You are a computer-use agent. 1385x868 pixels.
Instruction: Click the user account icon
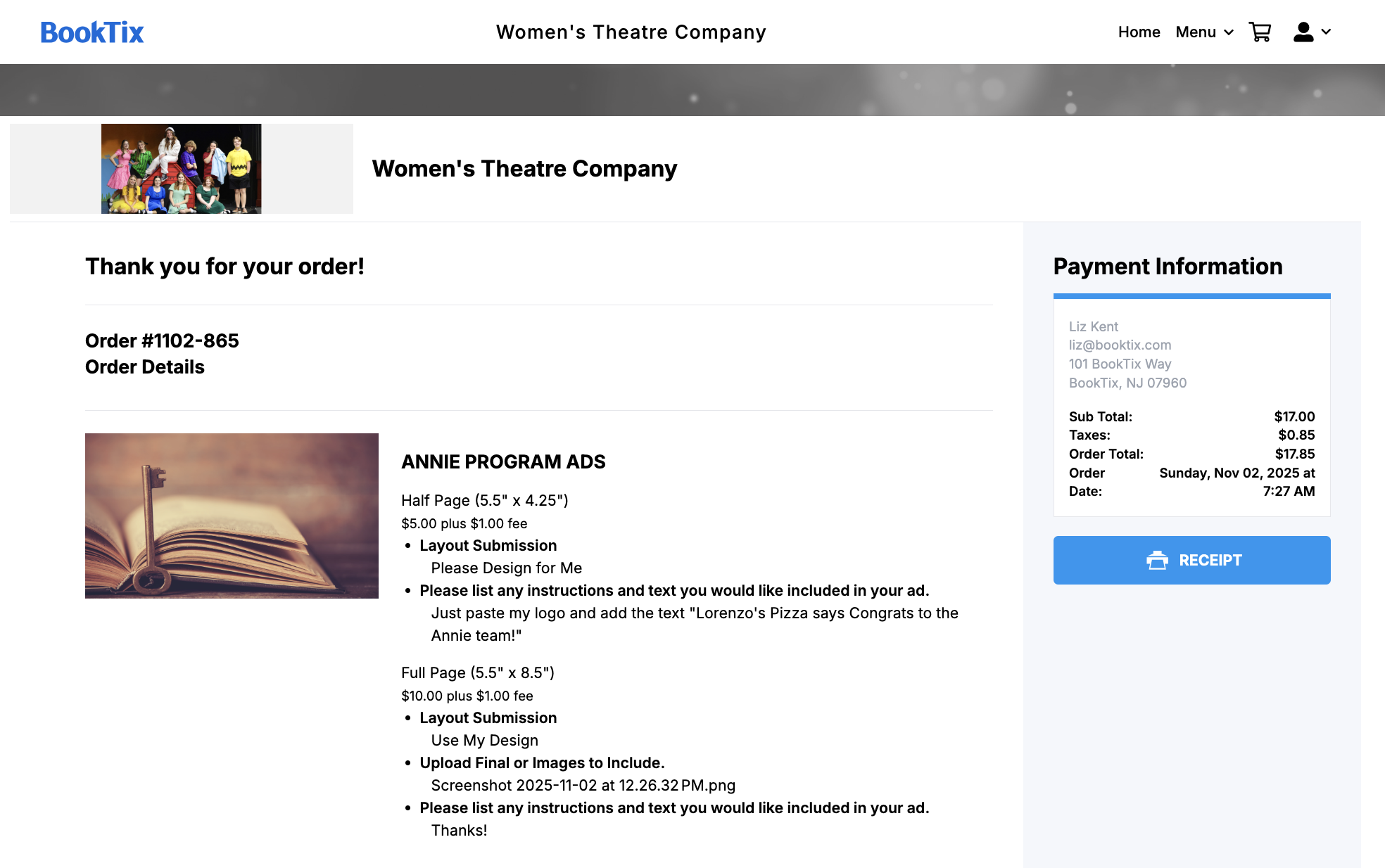pos(1303,32)
